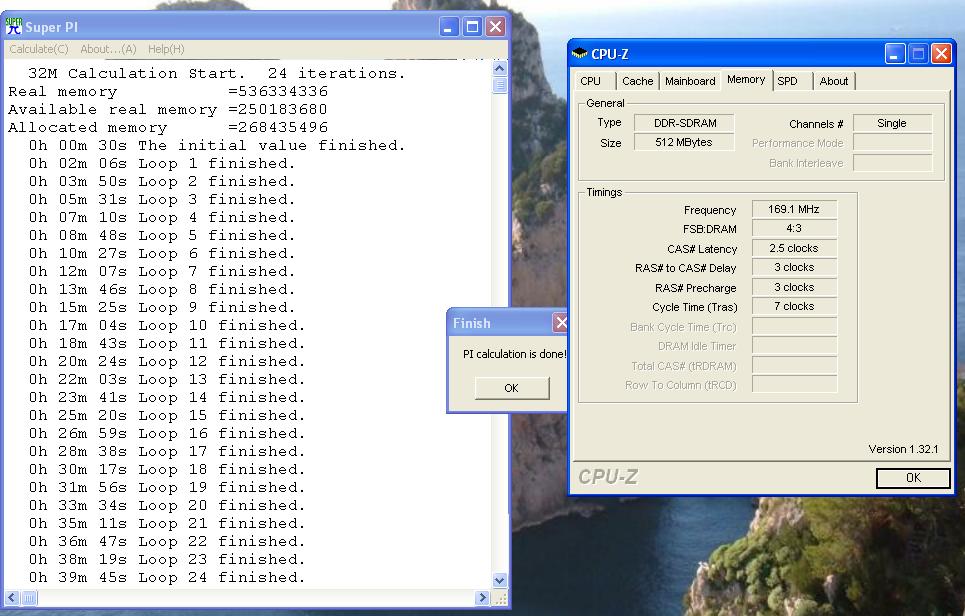The height and width of the screenshot is (616, 965).
Task: Click the OK button in CPU-Z
Action: [913, 478]
